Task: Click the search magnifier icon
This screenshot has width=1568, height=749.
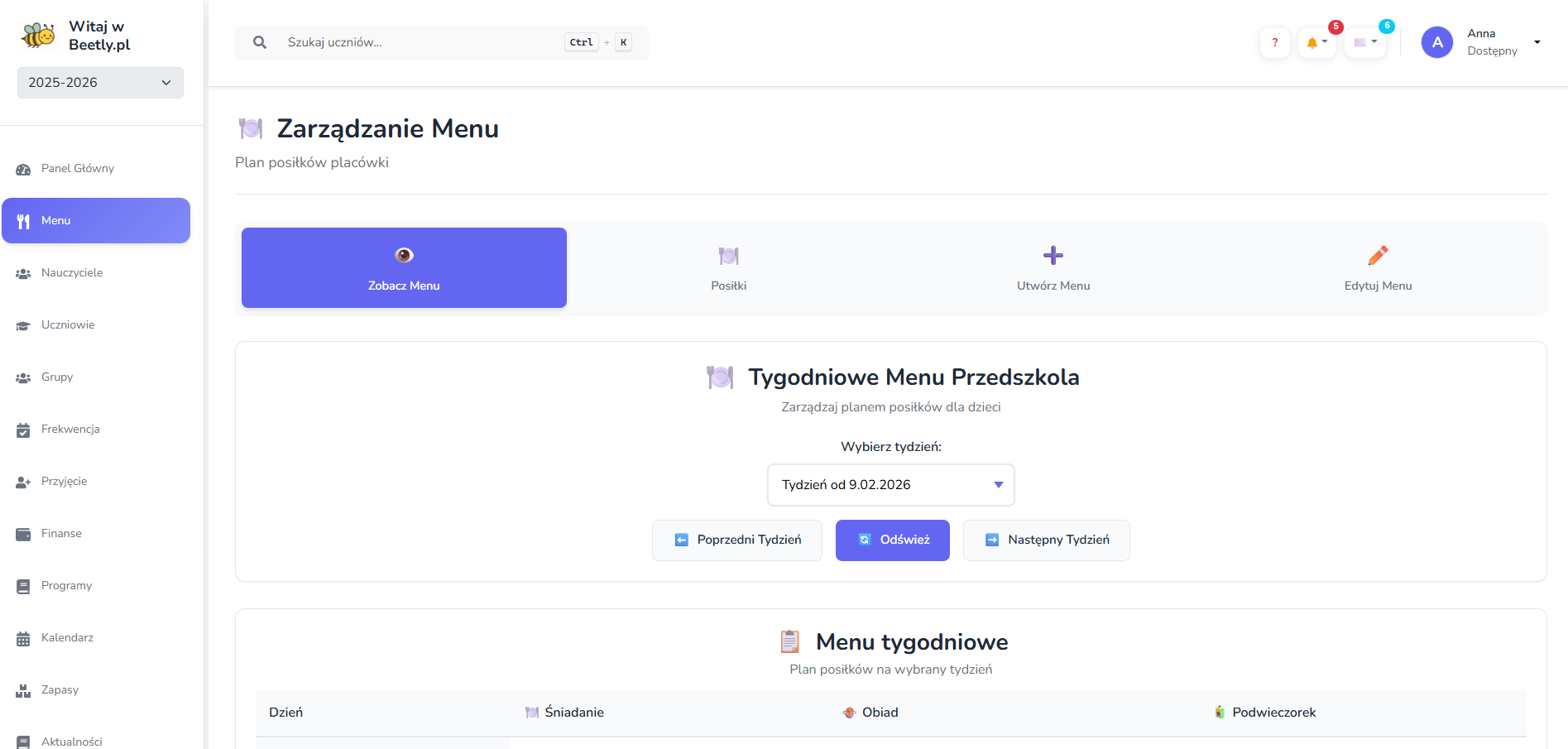Action: tap(259, 41)
